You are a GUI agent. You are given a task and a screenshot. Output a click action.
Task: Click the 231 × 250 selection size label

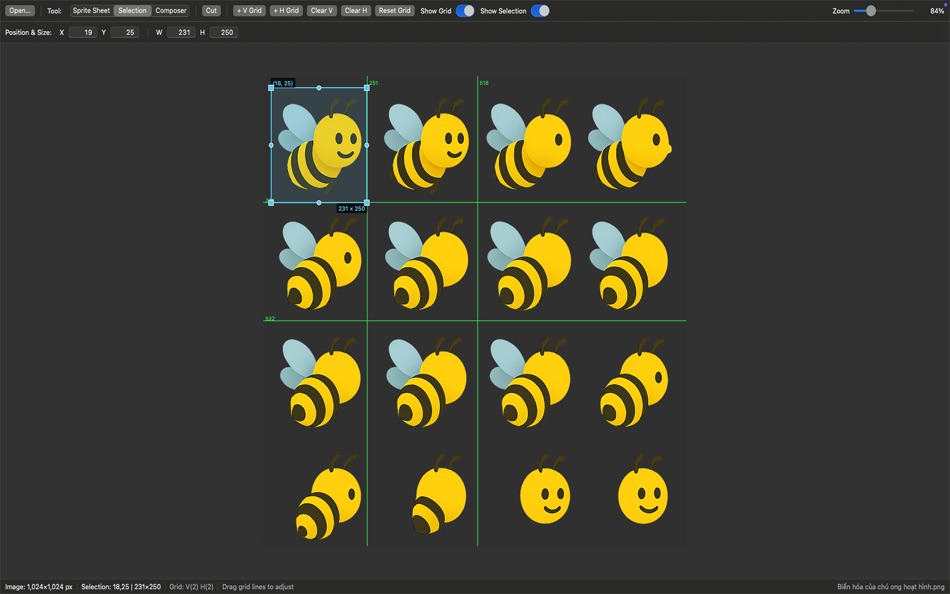point(350,207)
